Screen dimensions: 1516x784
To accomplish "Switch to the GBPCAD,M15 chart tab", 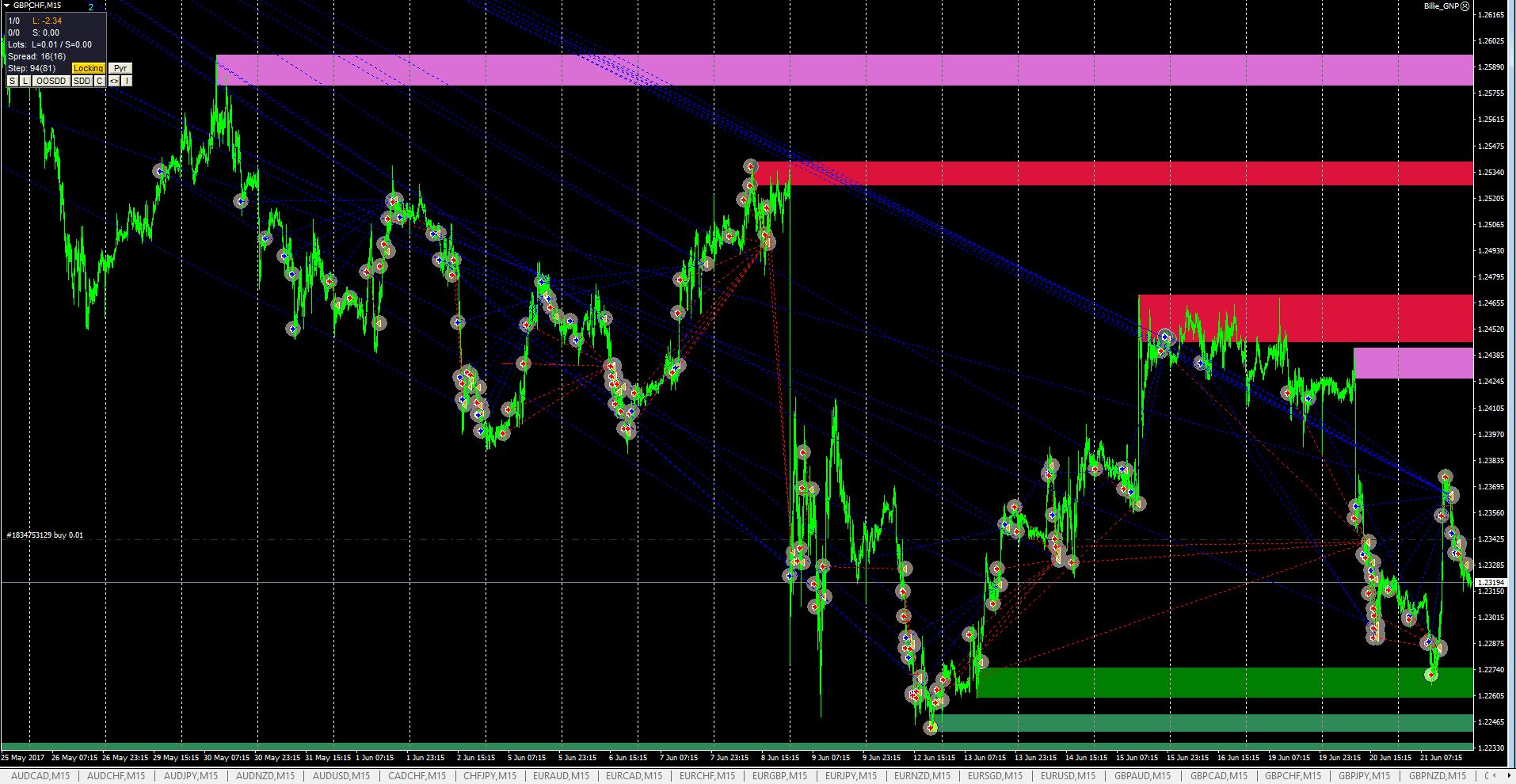I will tap(1219, 776).
